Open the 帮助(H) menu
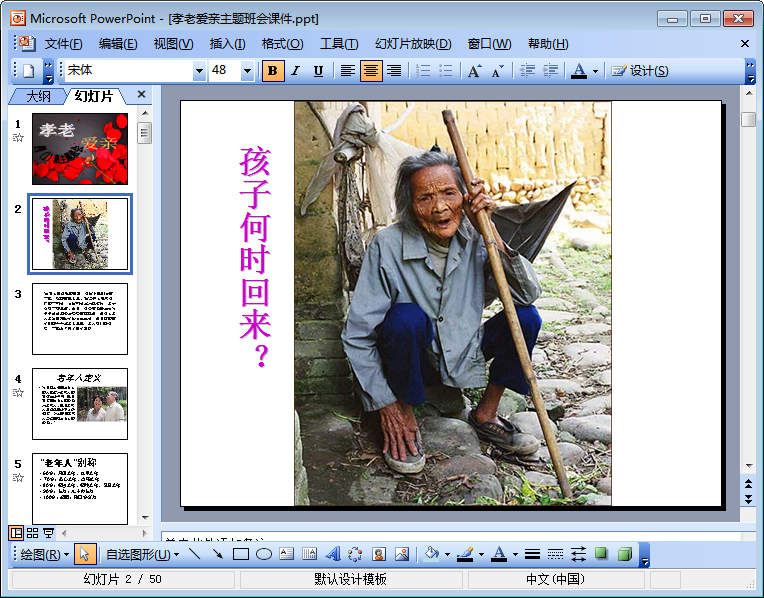 coord(548,44)
